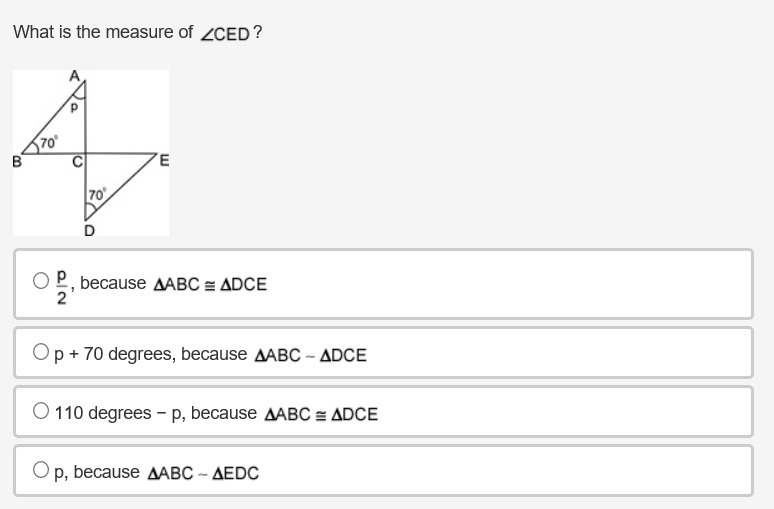Click the 70° angle marker near B

click(x=48, y=143)
